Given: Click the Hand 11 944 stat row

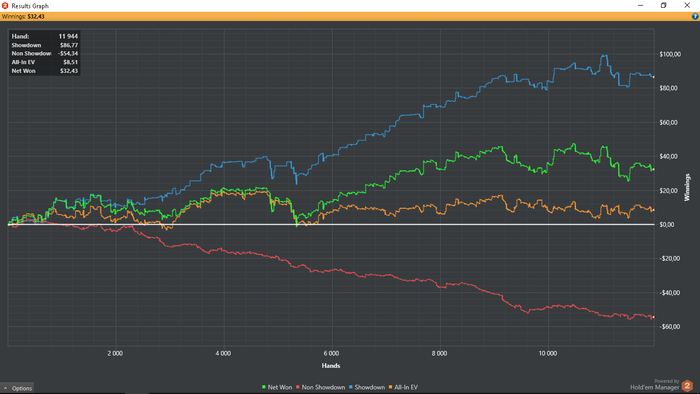Looking at the screenshot, I should point(45,36).
